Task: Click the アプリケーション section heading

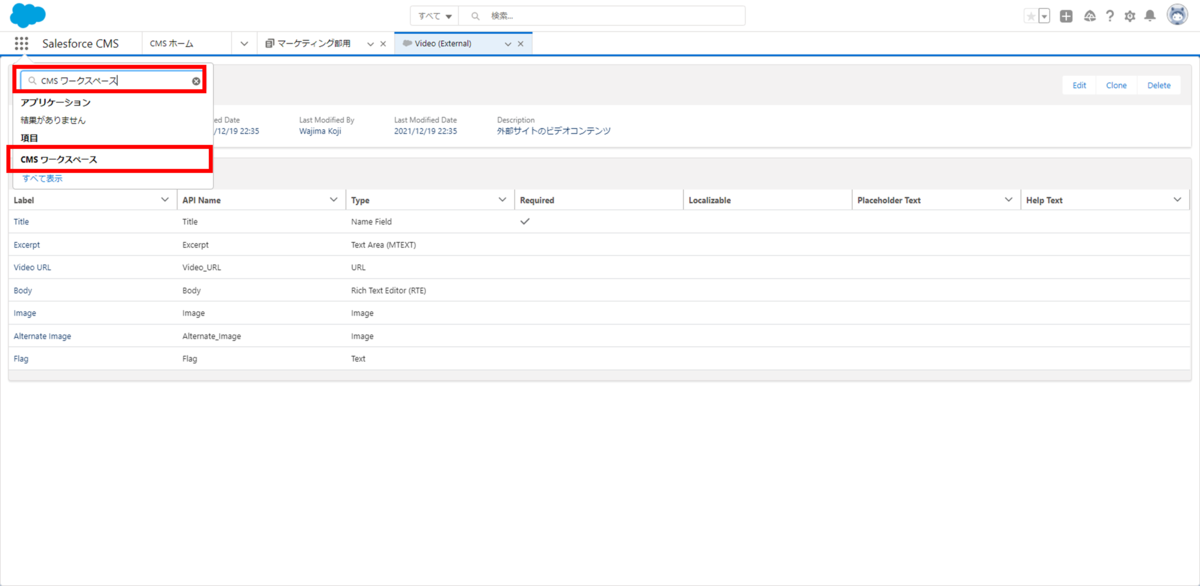Action: (x=56, y=102)
